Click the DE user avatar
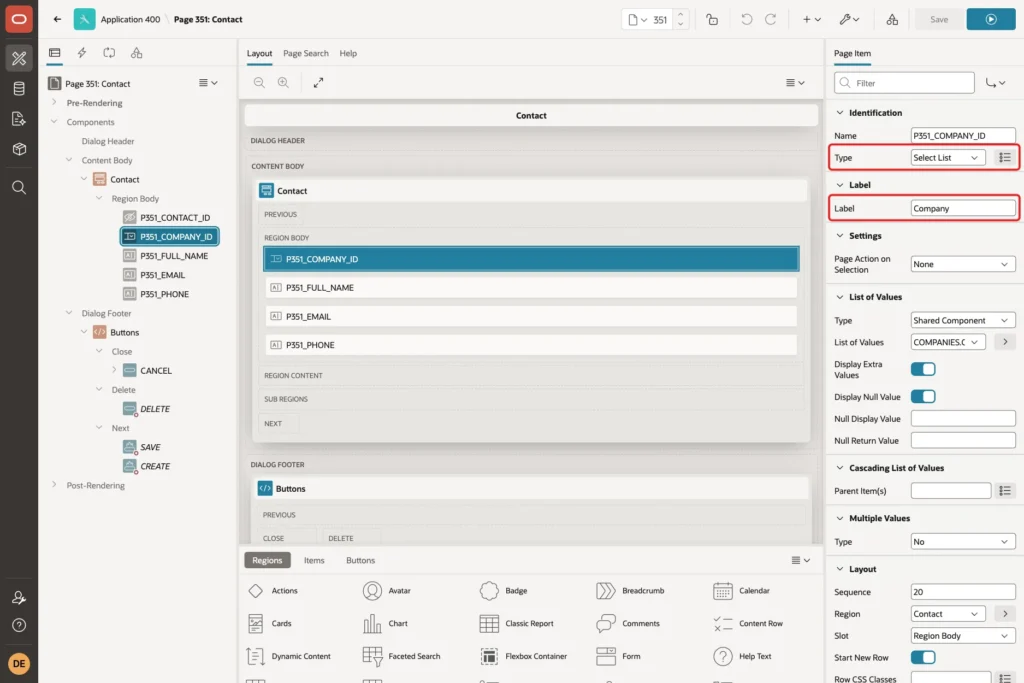 click(19, 663)
